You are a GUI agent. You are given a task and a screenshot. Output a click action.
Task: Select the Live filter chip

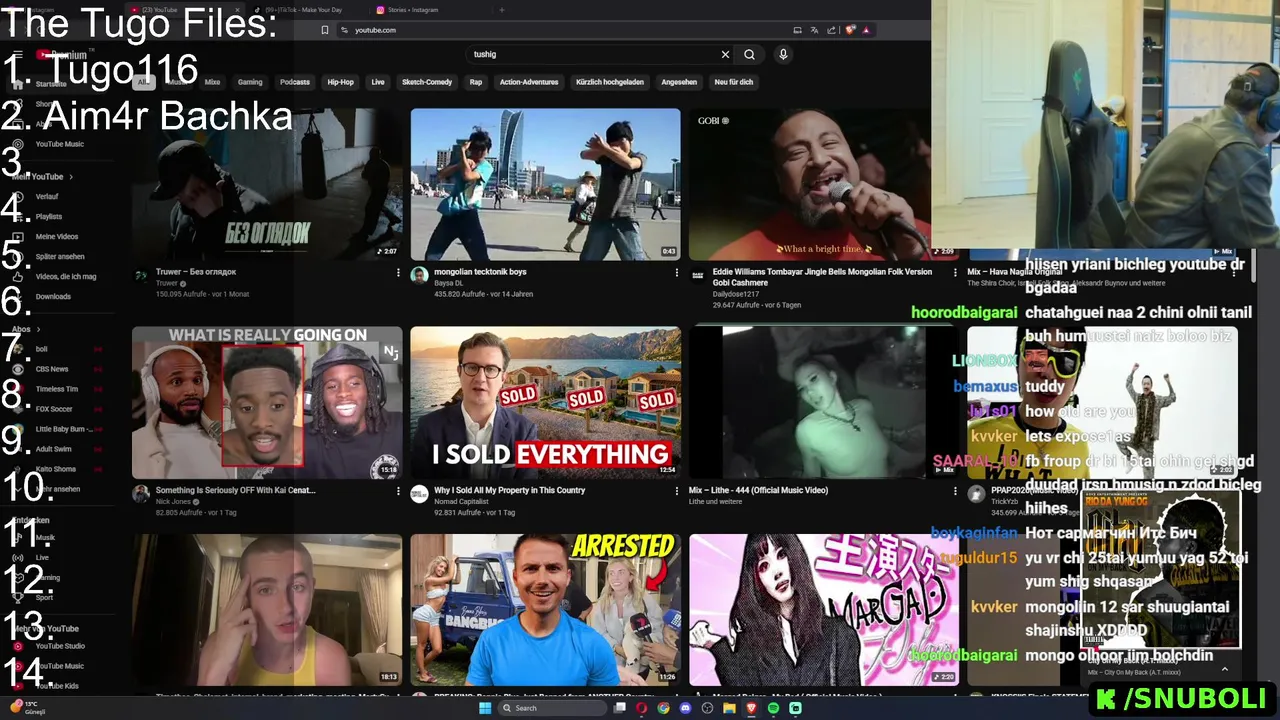[x=378, y=82]
